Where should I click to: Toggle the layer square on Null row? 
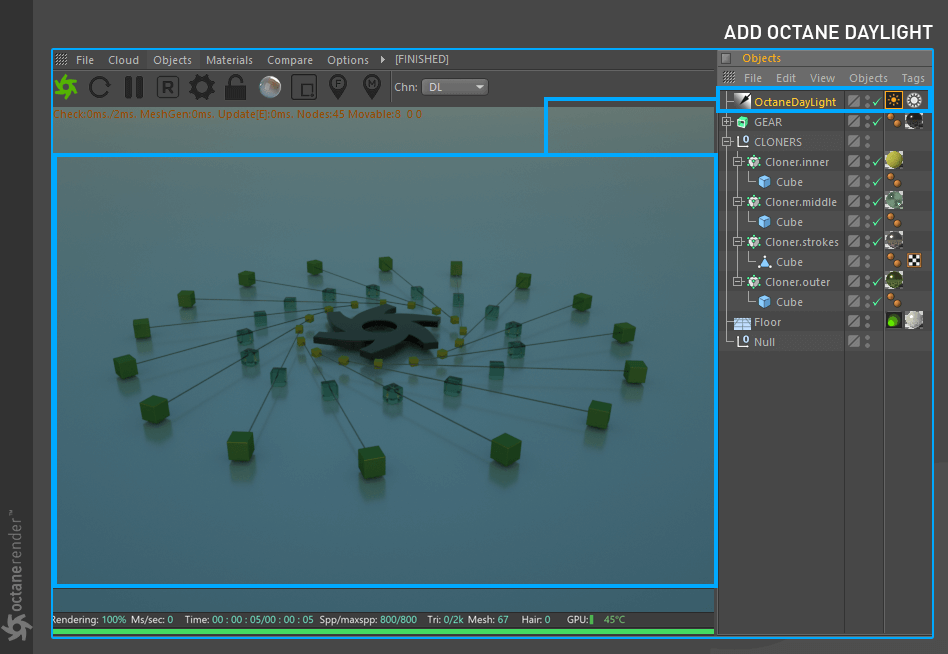[x=854, y=342]
